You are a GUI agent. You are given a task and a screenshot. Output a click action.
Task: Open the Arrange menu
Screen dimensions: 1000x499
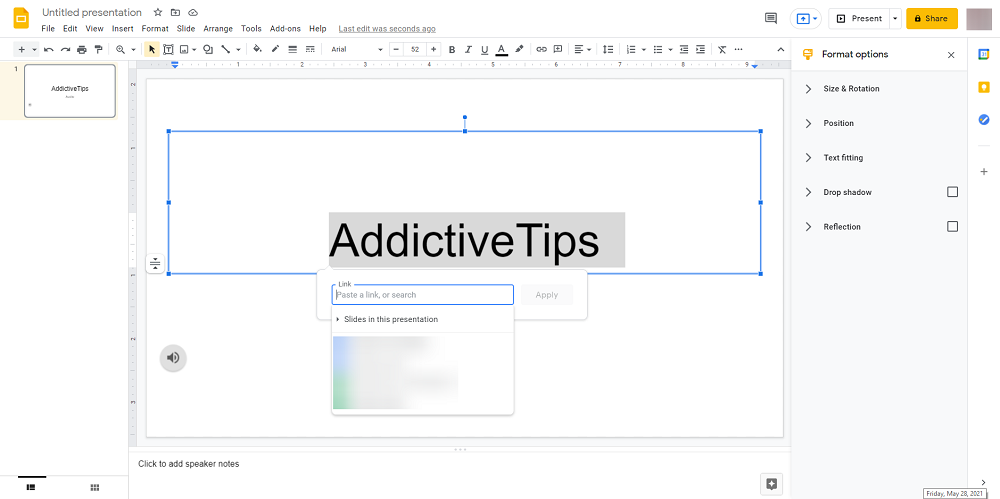(218, 29)
